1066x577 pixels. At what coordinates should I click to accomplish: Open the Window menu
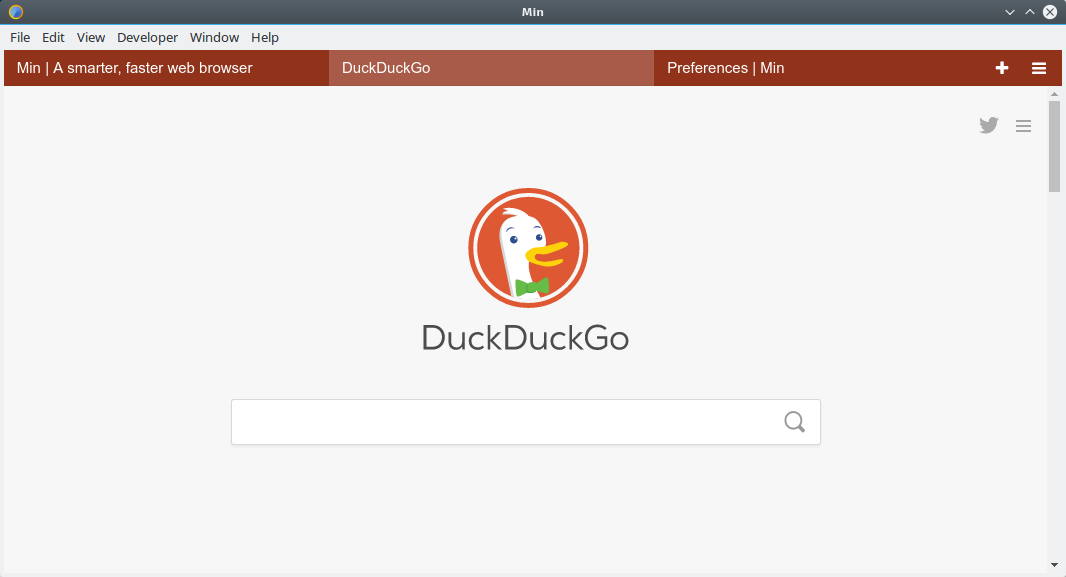(x=214, y=37)
